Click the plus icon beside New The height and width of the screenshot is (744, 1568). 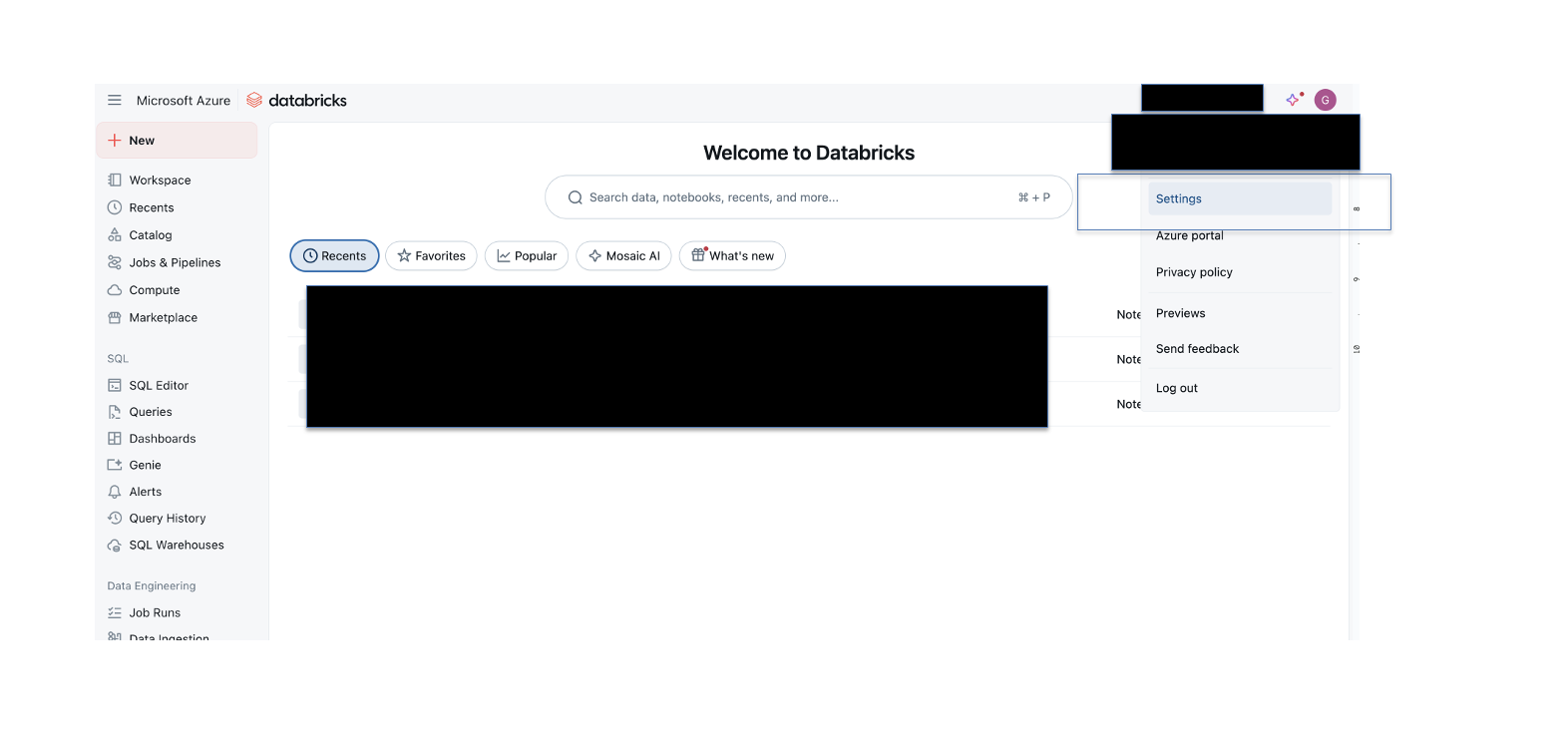click(115, 141)
